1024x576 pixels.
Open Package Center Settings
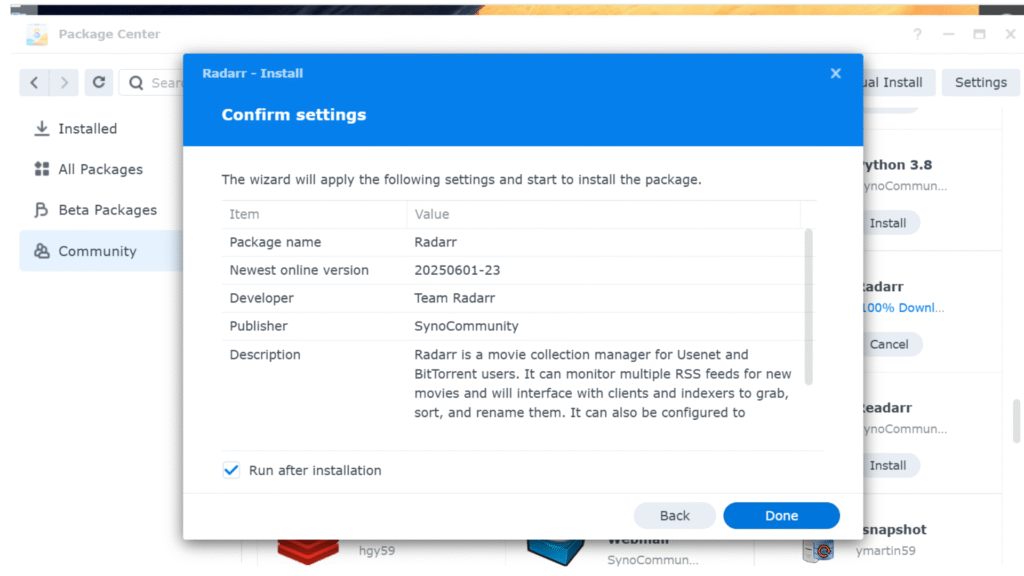[x=980, y=82]
